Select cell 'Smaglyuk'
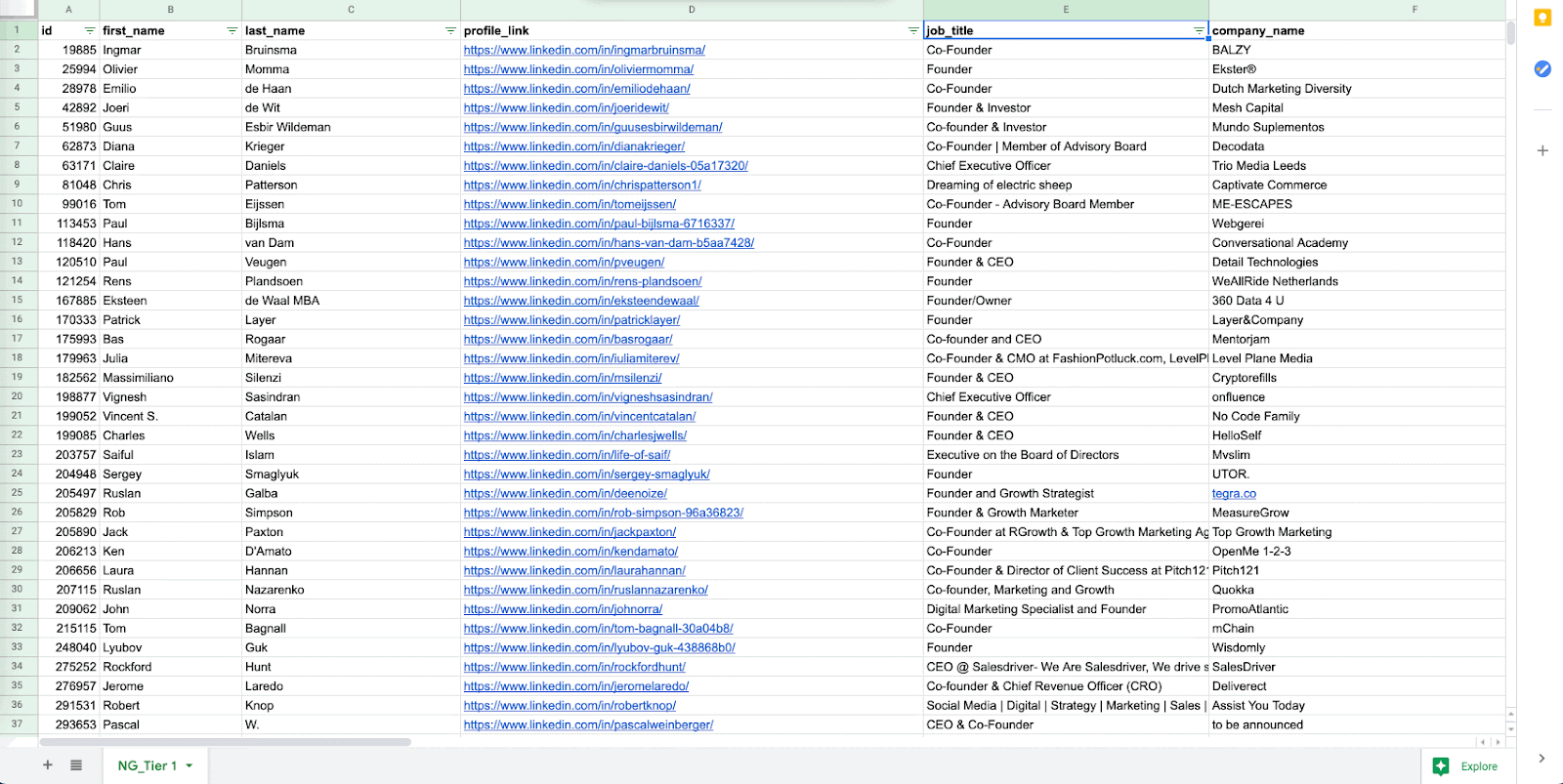Screen dimensions: 1563x784 351,475
